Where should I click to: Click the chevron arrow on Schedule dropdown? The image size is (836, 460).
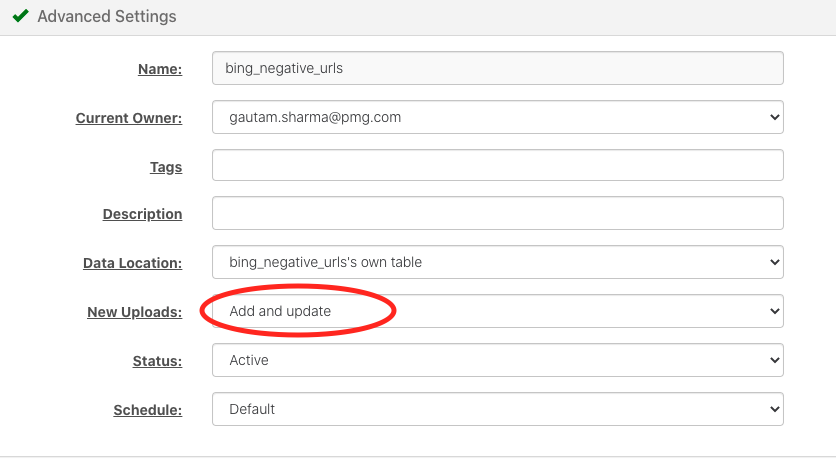775,409
